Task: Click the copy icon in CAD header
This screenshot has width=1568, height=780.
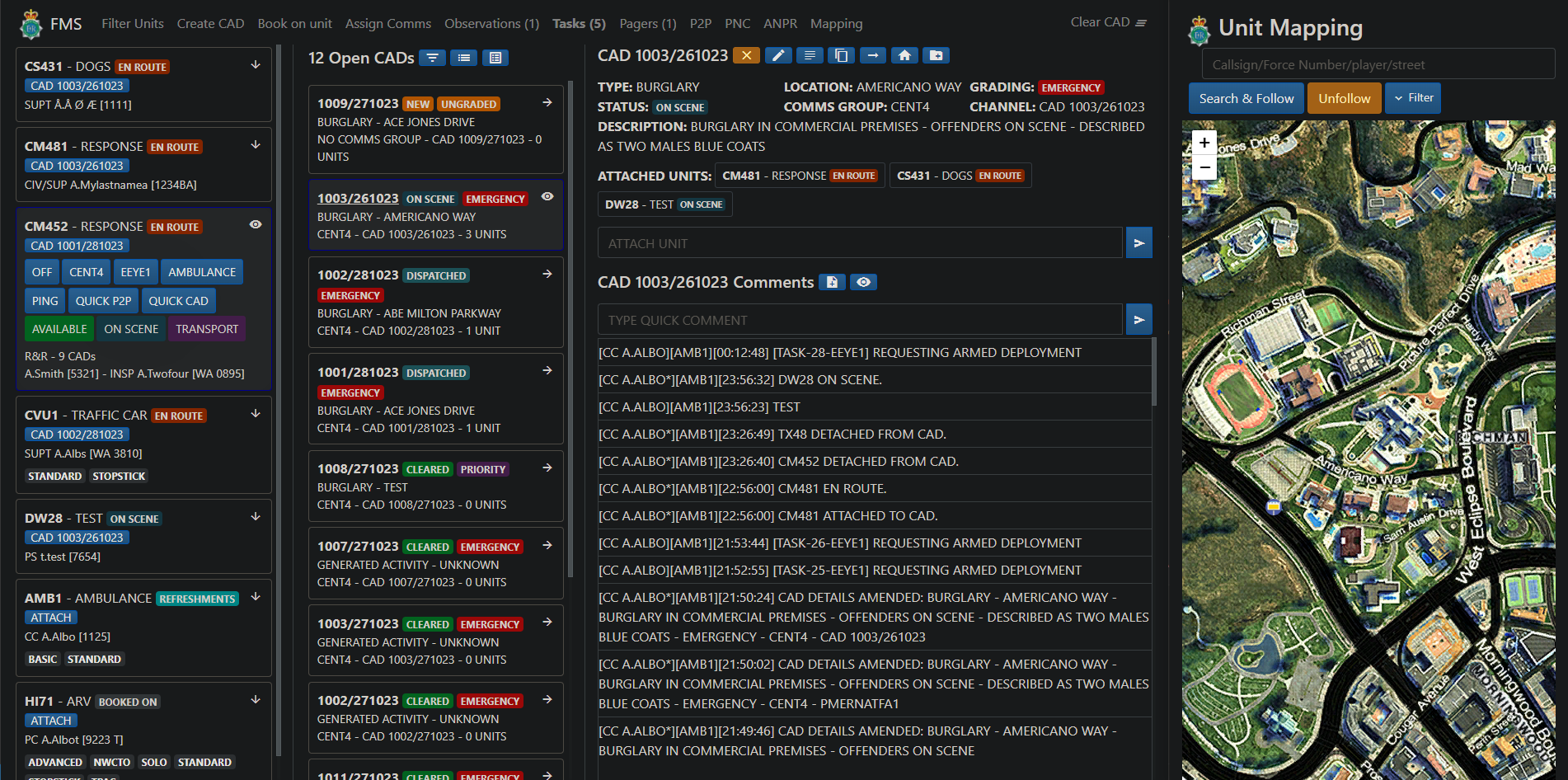Action: click(841, 55)
